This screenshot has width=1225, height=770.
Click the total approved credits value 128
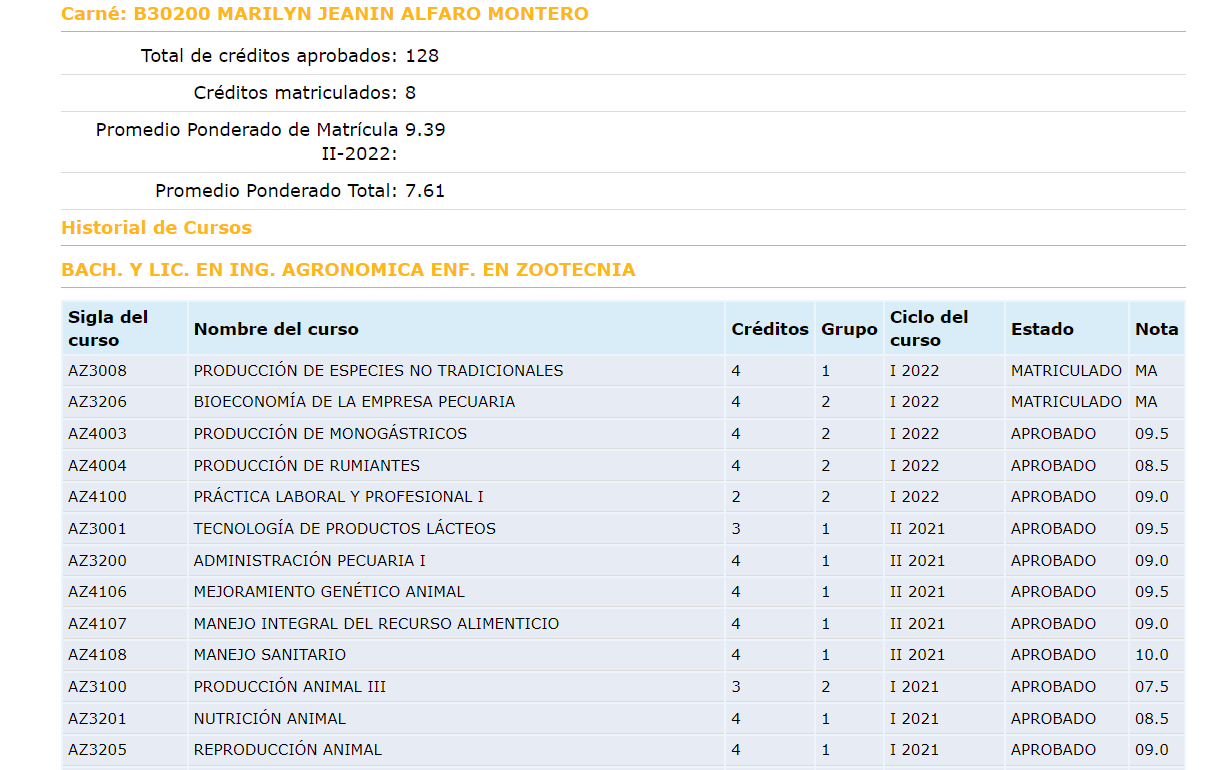[x=422, y=56]
